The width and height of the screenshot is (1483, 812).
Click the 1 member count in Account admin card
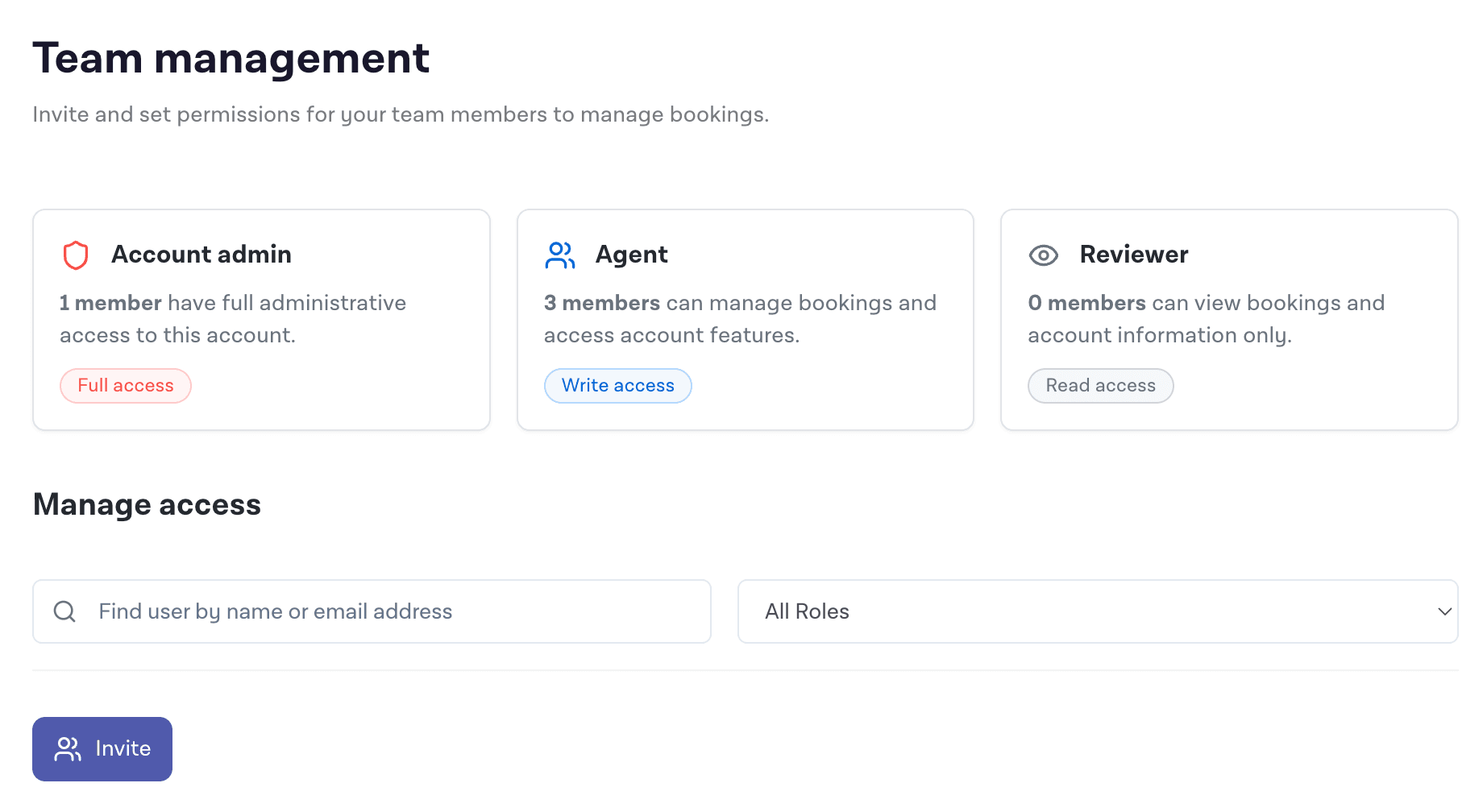click(111, 303)
